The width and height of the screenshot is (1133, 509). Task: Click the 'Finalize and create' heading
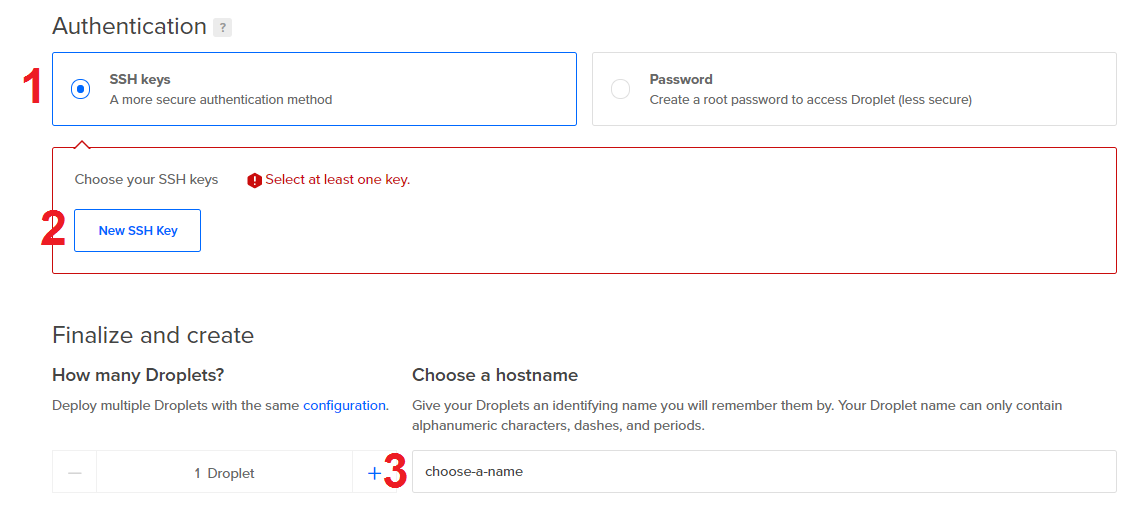153,335
